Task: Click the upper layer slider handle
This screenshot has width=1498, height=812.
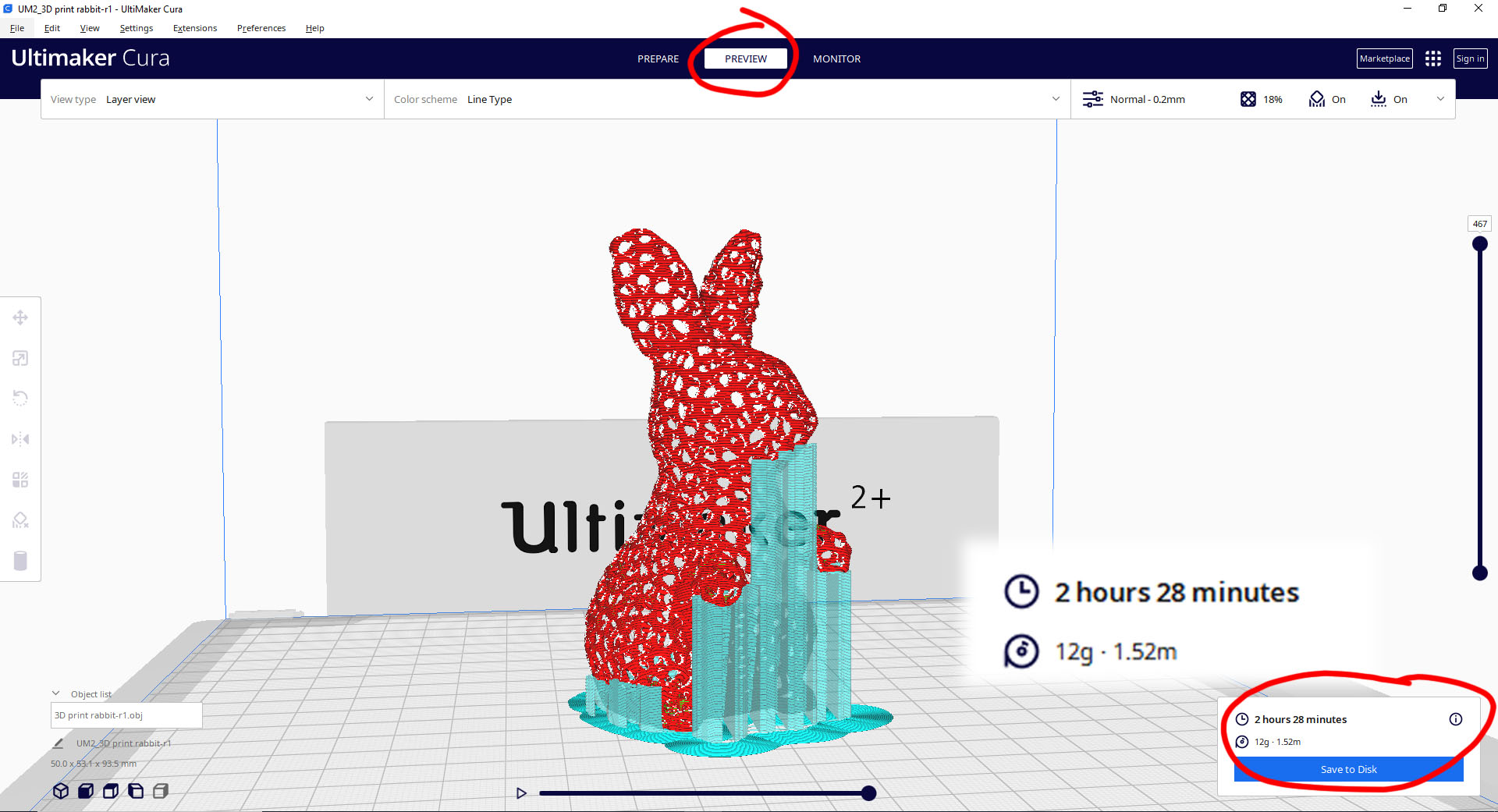Action: [x=1479, y=243]
